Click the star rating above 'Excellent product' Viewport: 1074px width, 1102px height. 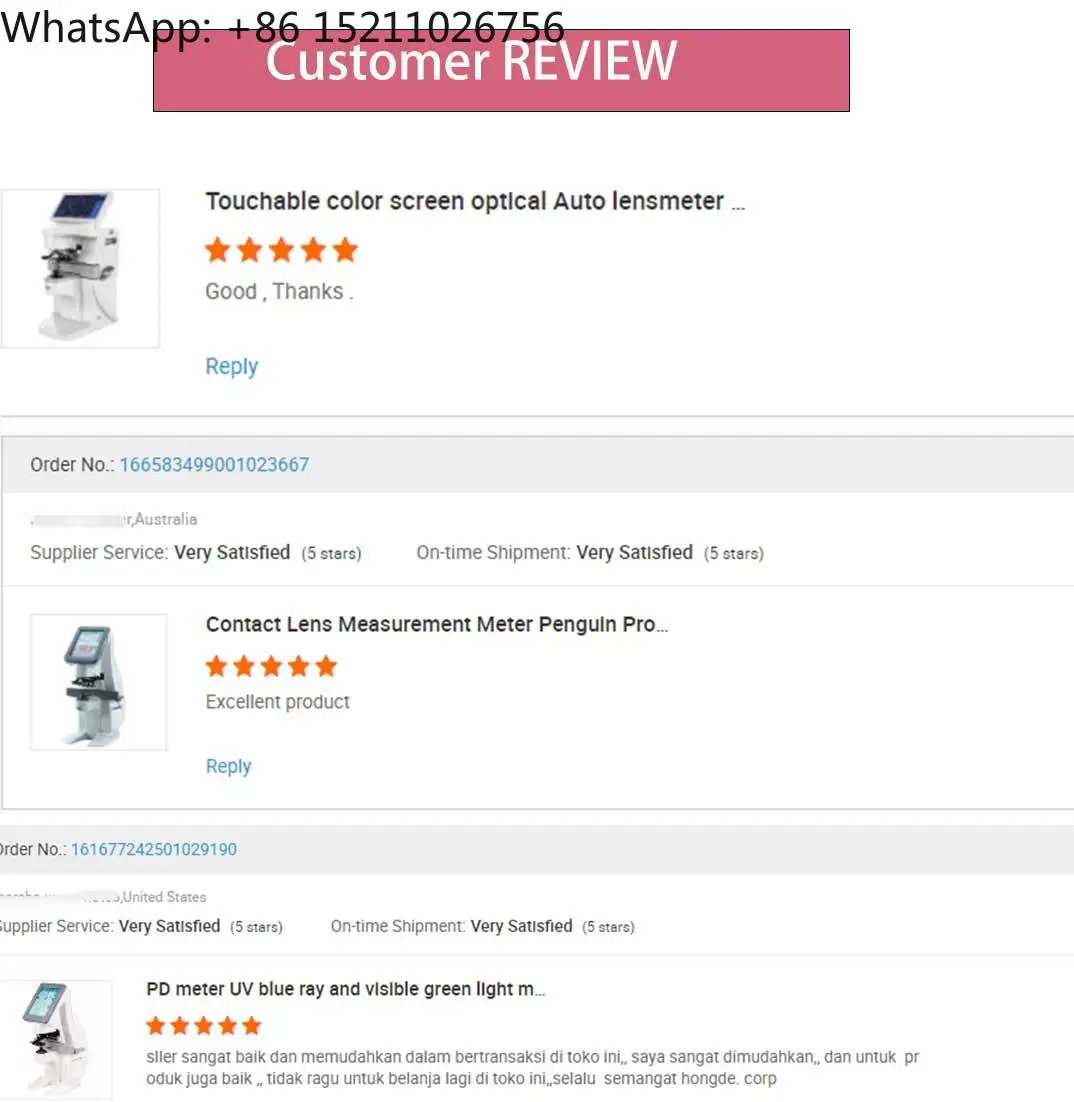point(271,666)
